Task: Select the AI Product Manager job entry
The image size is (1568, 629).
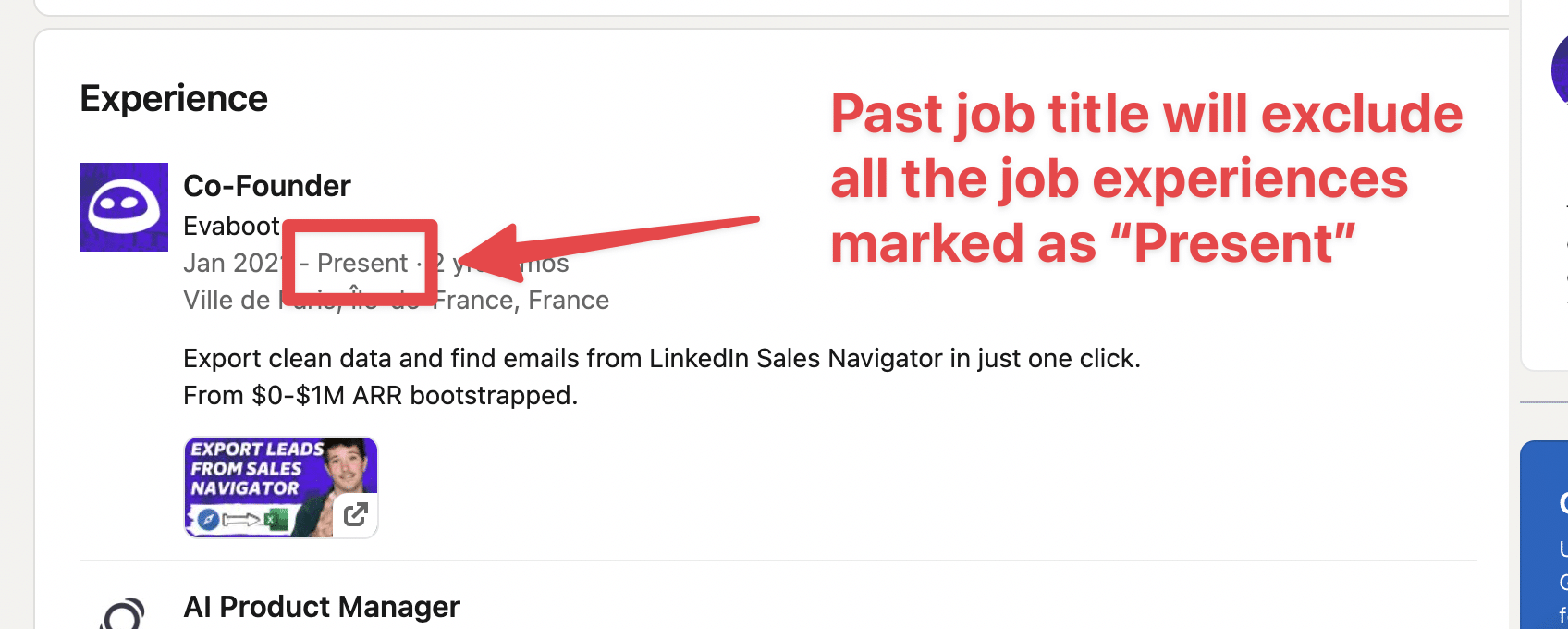Action: [322, 608]
